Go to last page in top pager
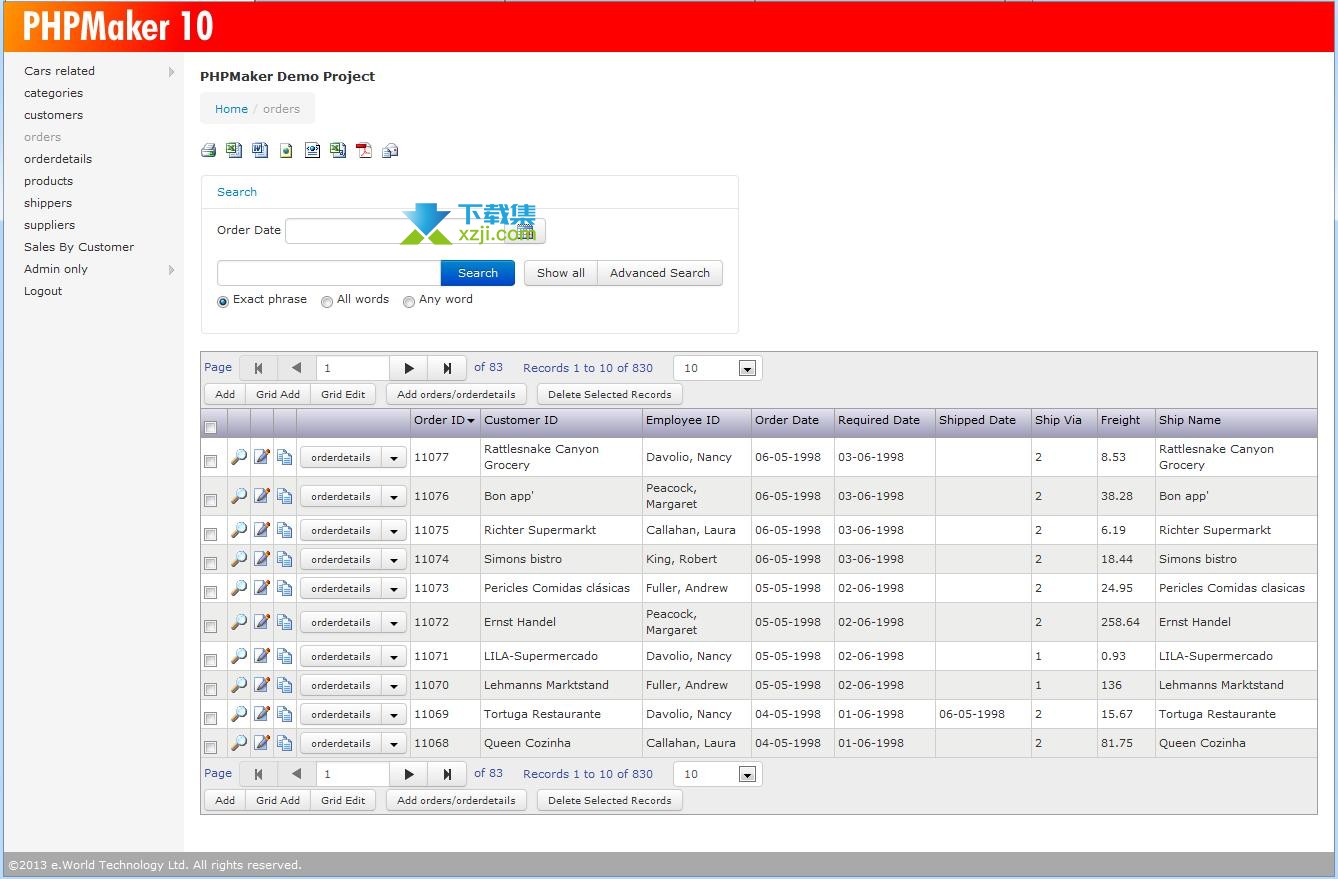This screenshot has width=1338, height=879. coord(447,368)
